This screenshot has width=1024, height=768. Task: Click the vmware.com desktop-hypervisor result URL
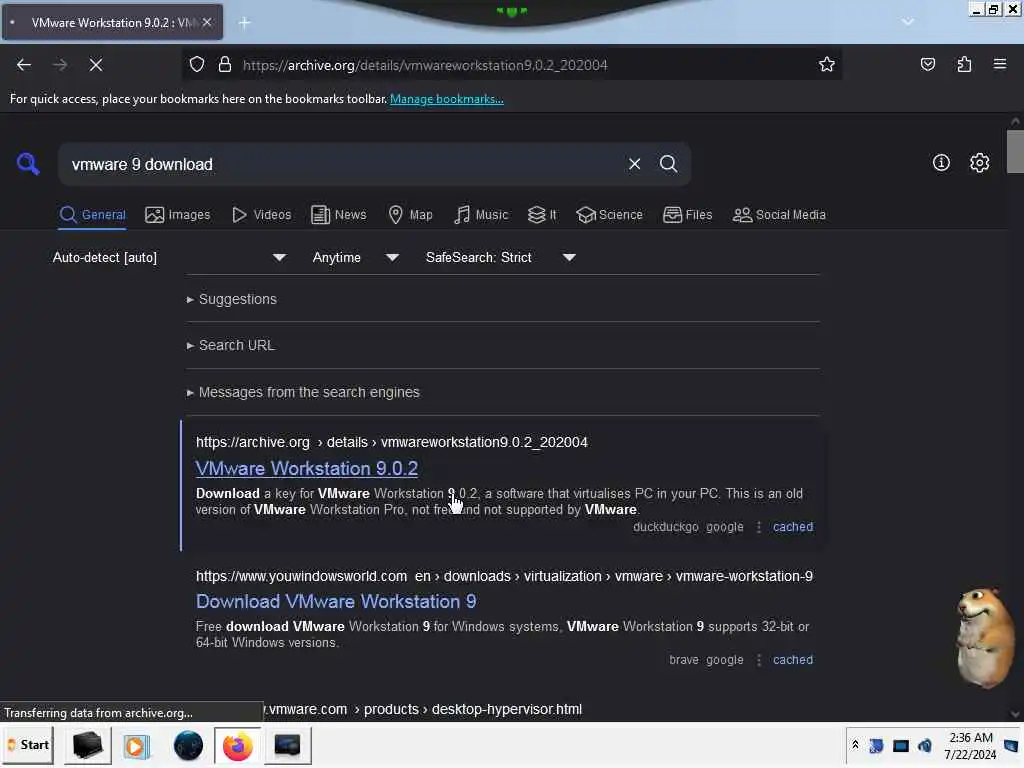pos(423,710)
